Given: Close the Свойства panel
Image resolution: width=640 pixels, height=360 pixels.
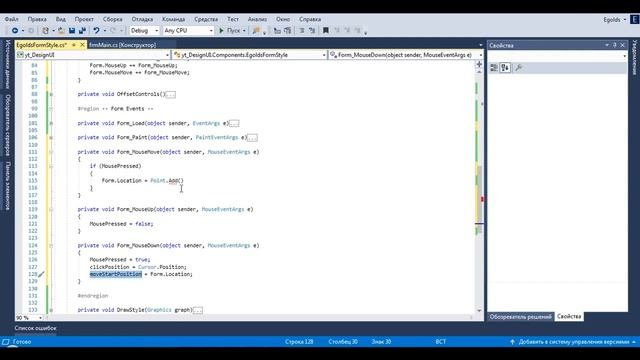Looking at the screenshot, I should [x=622, y=45].
